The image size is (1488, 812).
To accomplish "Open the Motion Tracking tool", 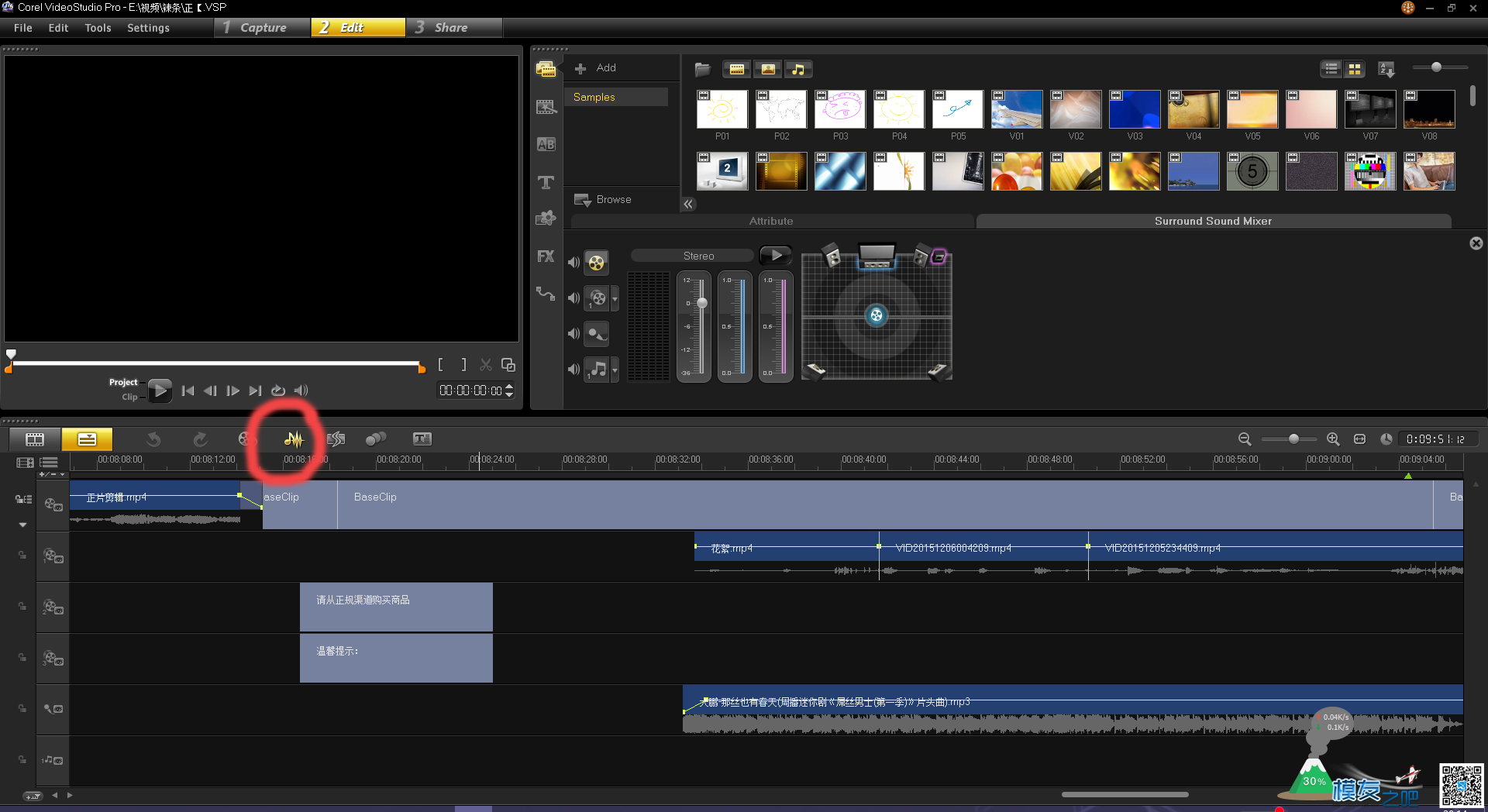I will (x=376, y=439).
